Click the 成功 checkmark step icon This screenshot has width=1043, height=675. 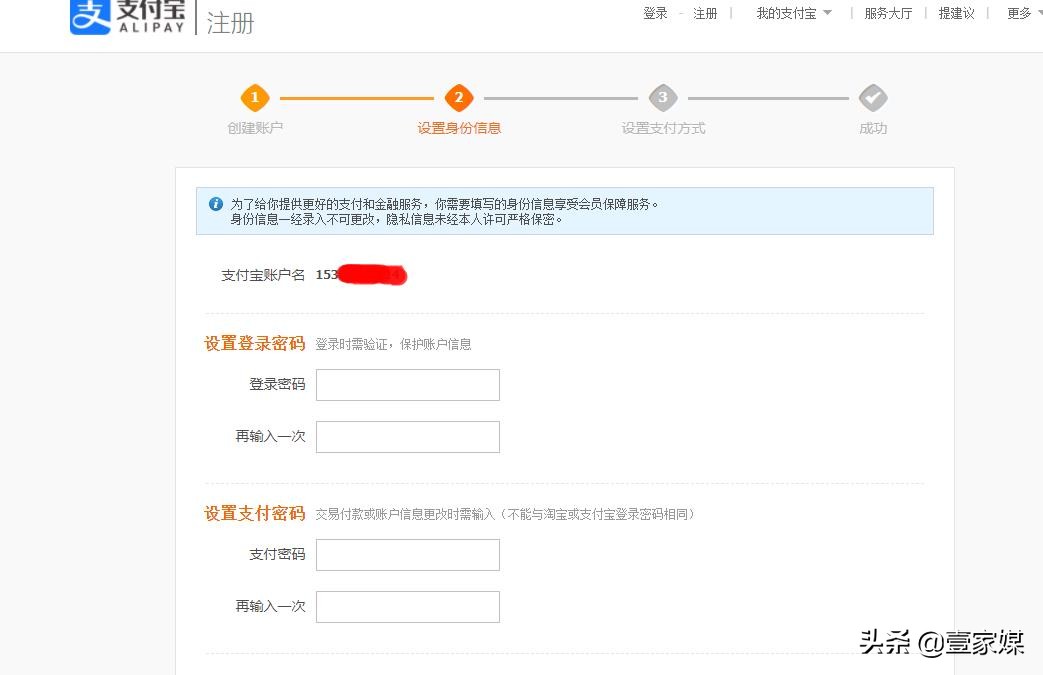point(873,97)
